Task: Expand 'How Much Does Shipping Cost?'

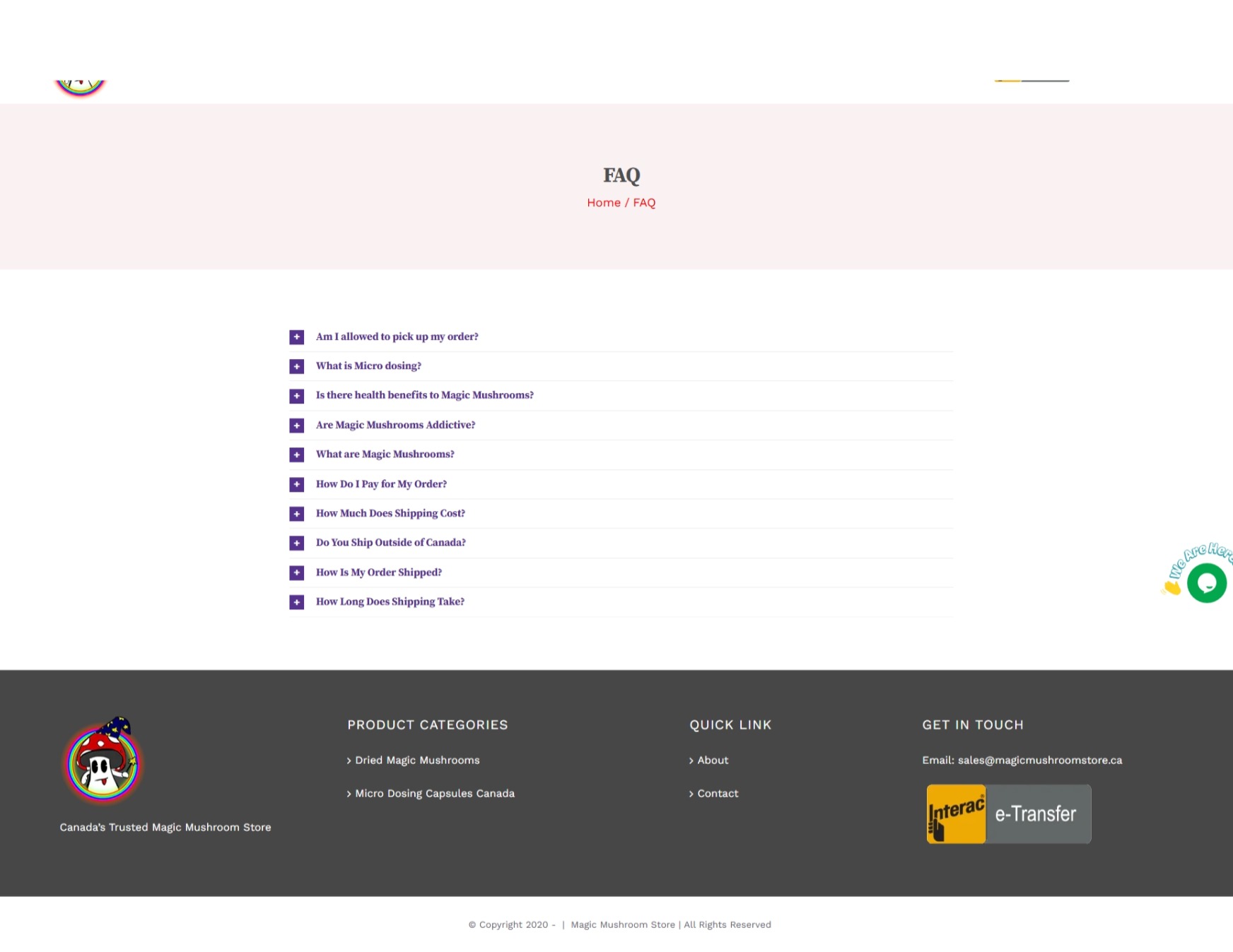Action: pos(390,513)
